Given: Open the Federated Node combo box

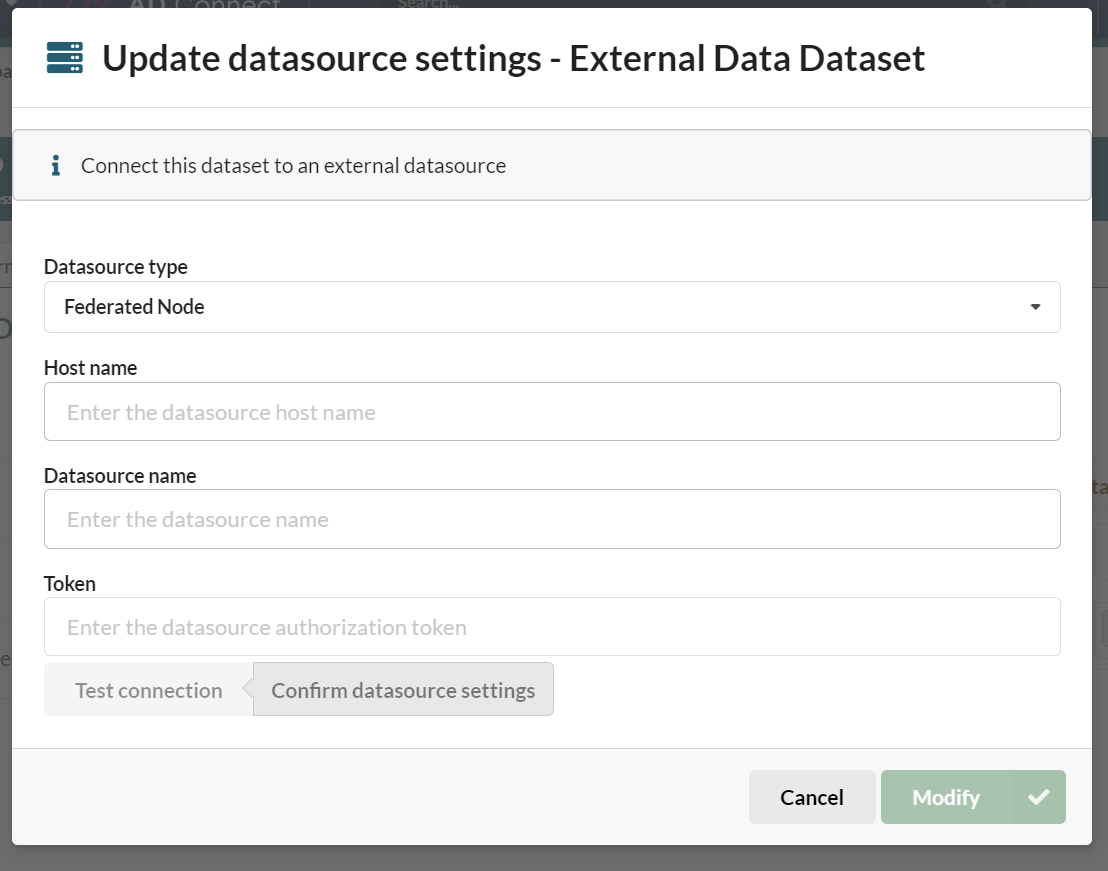Looking at the screenshot, I should 540,307.
